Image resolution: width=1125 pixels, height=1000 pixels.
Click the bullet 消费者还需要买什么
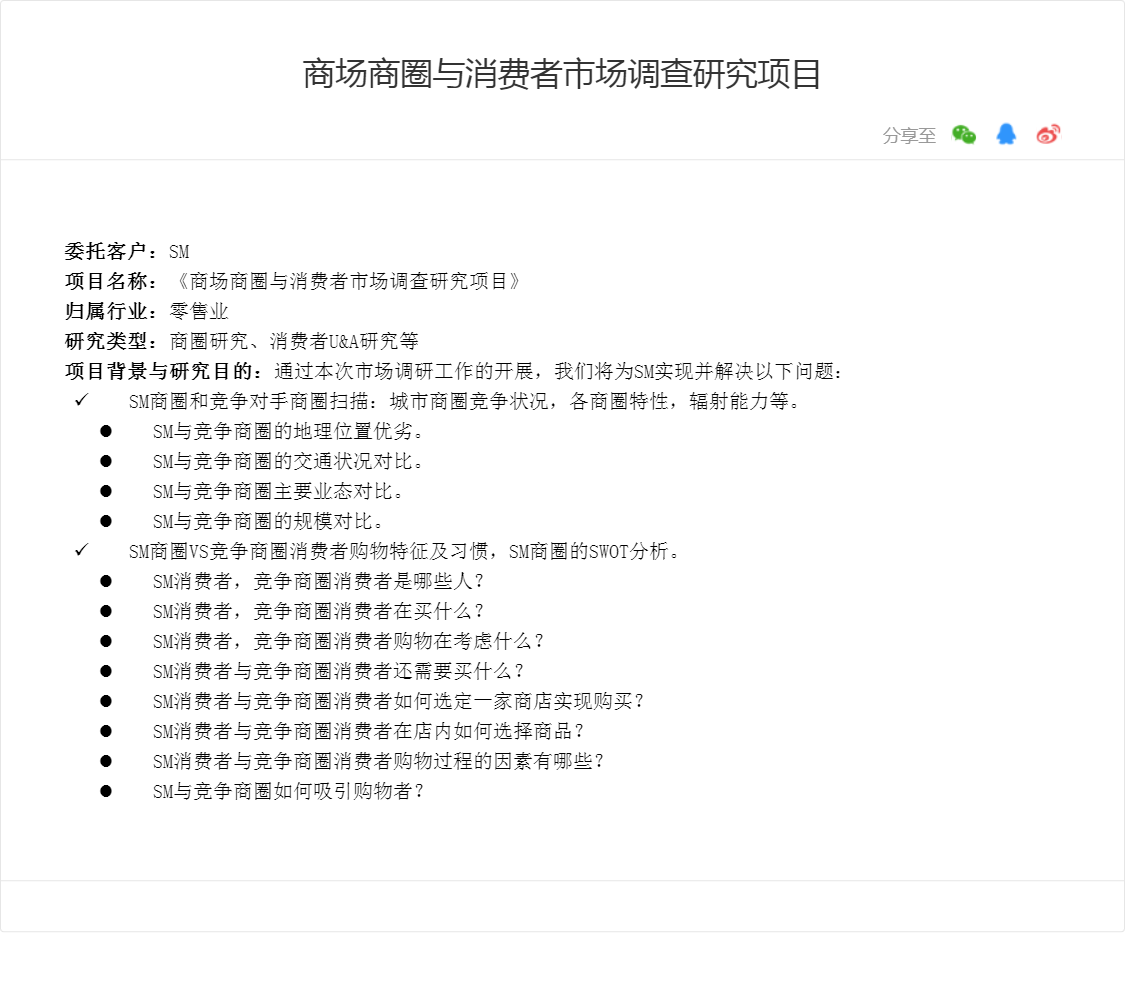(x=339, y=671)
